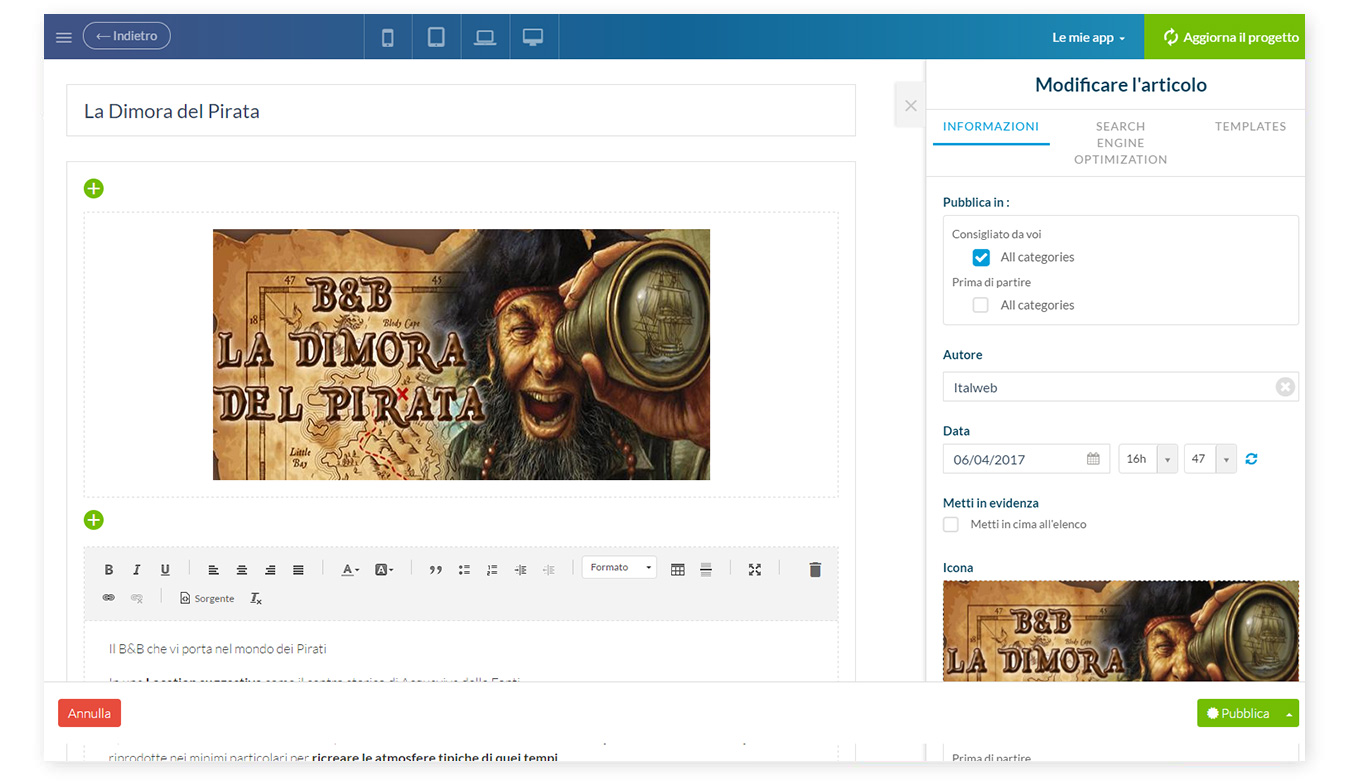
Task: Insert horizontal line
Action: [706, 570]
